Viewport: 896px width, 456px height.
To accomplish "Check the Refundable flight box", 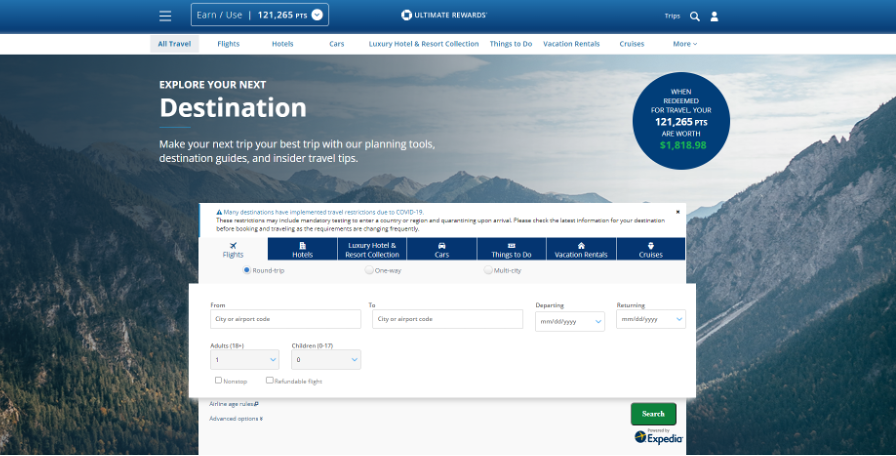I will (x=269, y=380).
